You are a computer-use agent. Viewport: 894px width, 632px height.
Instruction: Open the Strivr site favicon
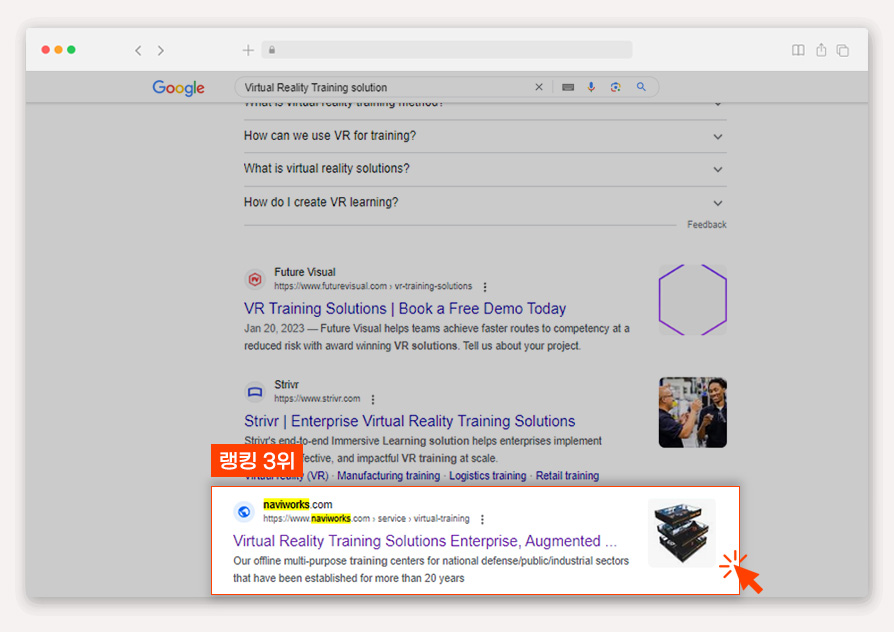[255, 392]
